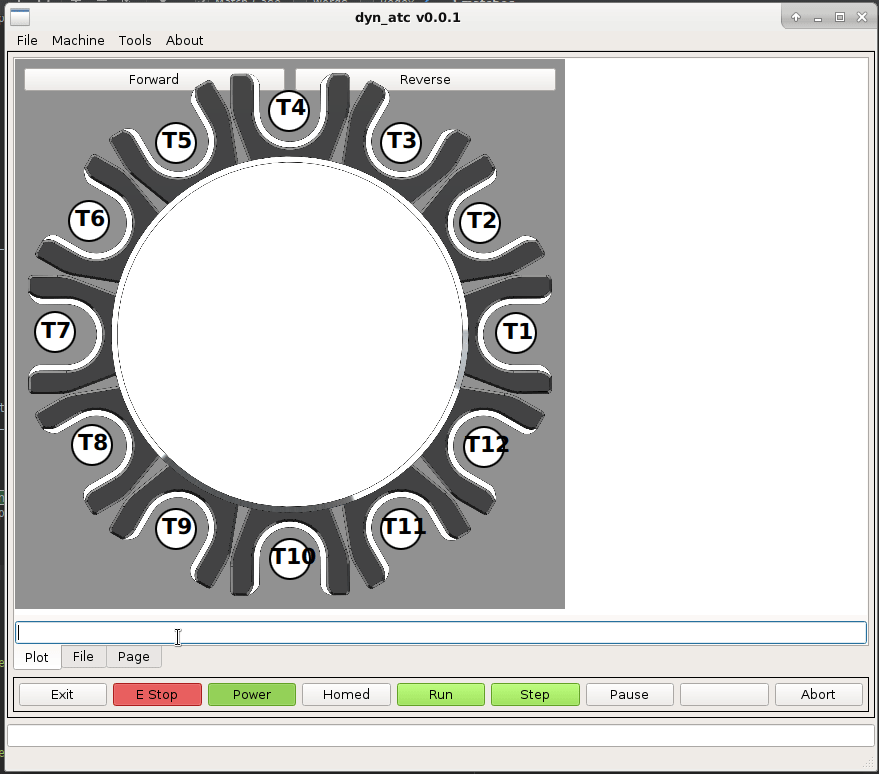Open the About menu
This screenshot has height=774, width=879.
(x=184, y=40)
